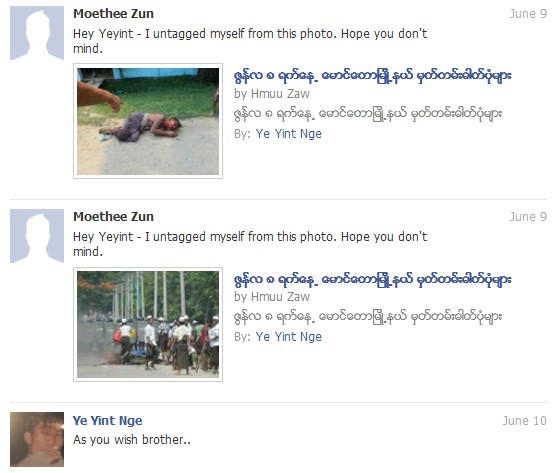Viewport: 553px width, 473px height.
Task: Click Moethee Zun's avatar in second message
Action: pyautogui.click(x=37, y=236)
